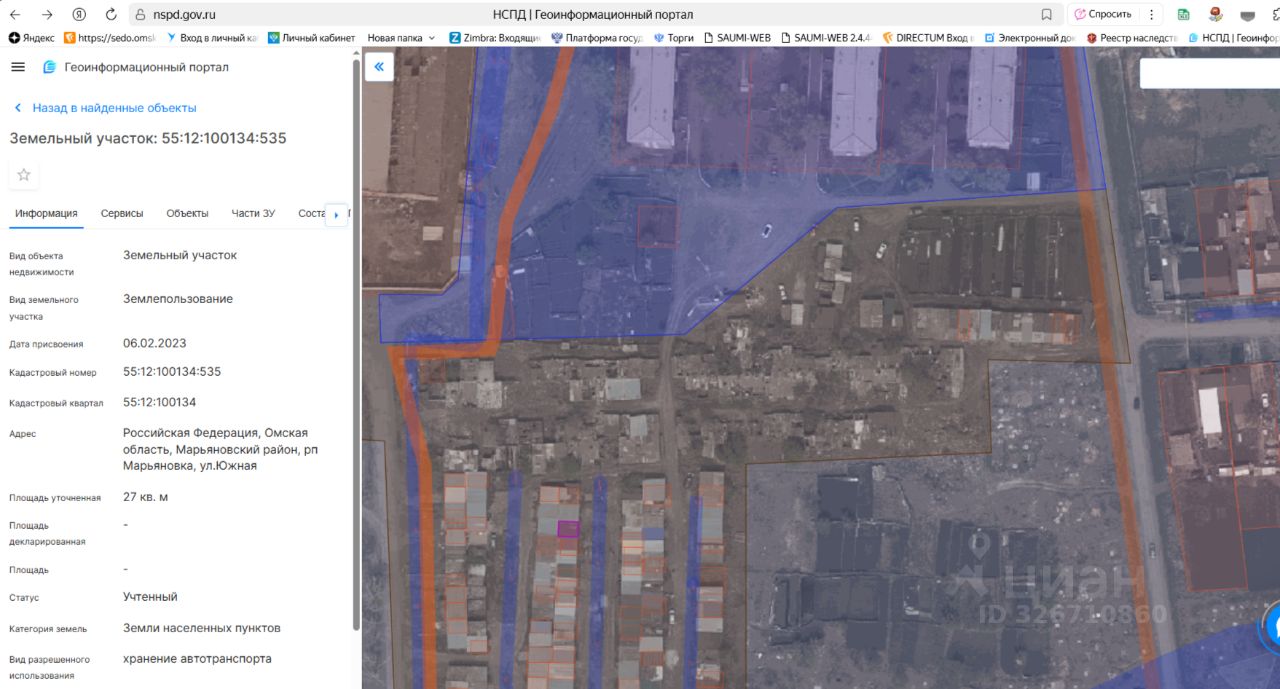Reload the nspd.gov.ru page
This screenshot has width=1280, height=689.
tap(111, 15)
